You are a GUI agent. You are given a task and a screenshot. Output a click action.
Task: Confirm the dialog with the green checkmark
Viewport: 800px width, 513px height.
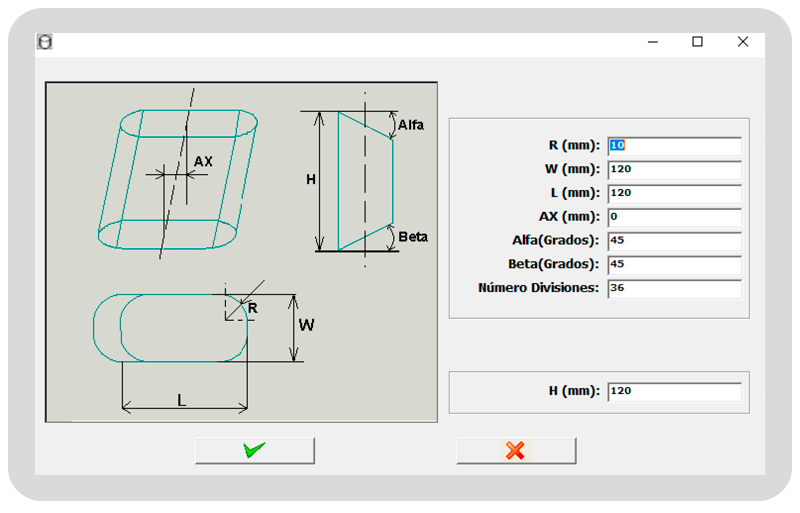click(x=254, y=451)
